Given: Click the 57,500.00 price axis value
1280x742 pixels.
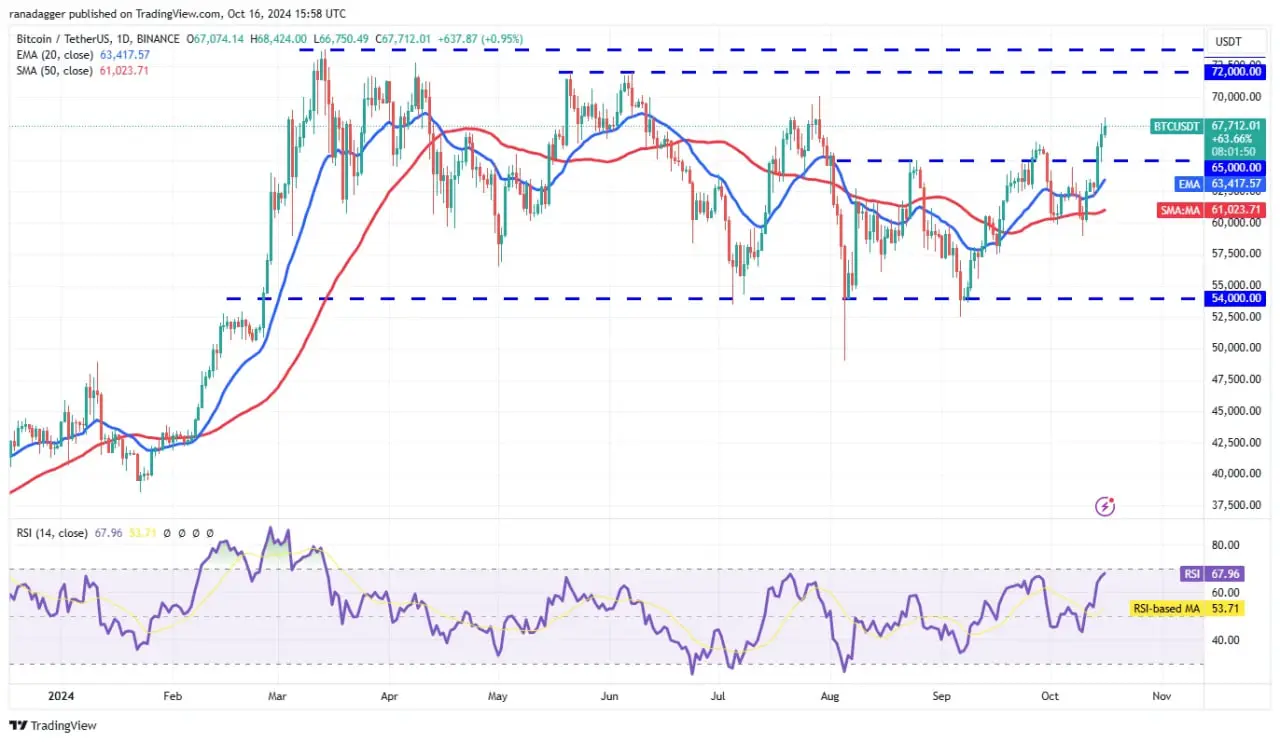Looking at the screenshot, I should pos(1236,254).
